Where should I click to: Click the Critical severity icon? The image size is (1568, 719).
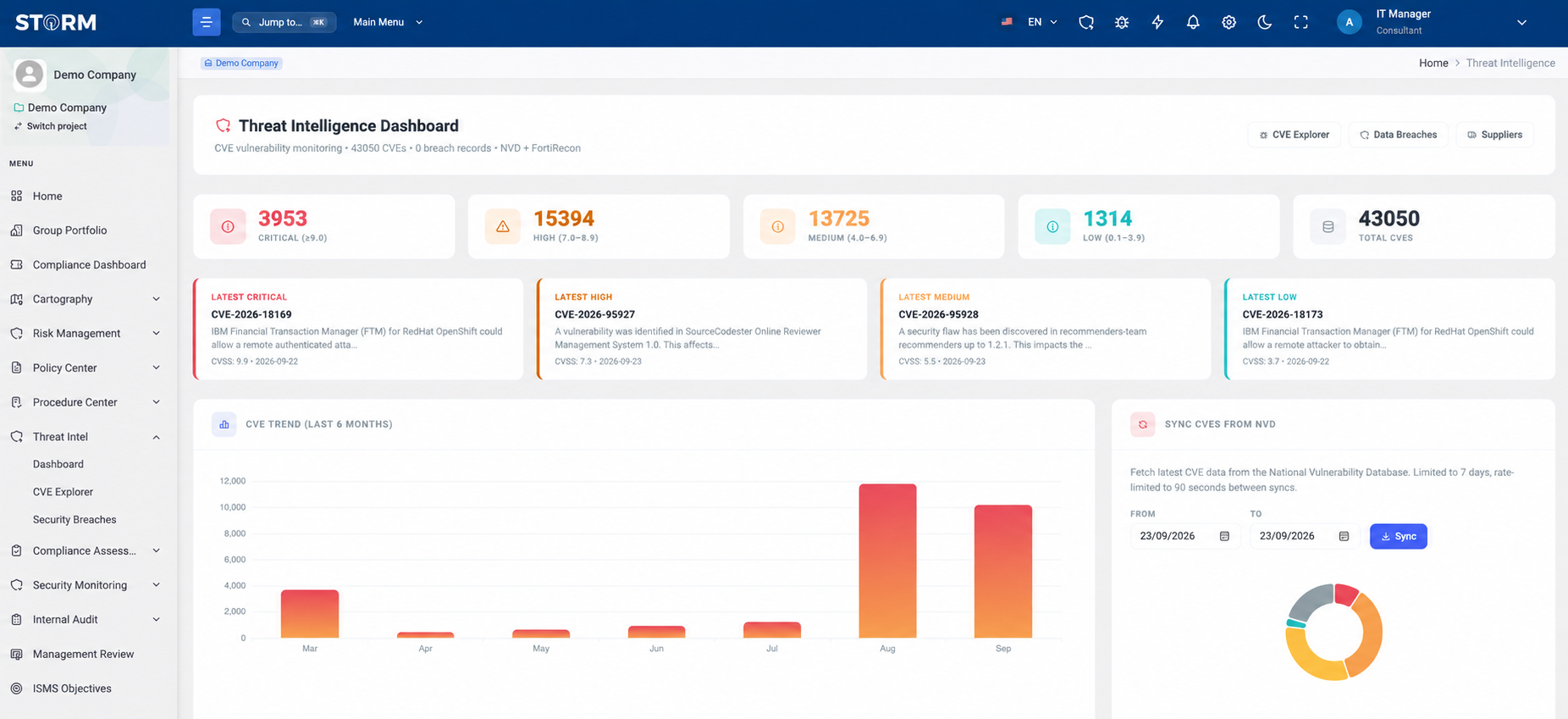tap(228, 227)
